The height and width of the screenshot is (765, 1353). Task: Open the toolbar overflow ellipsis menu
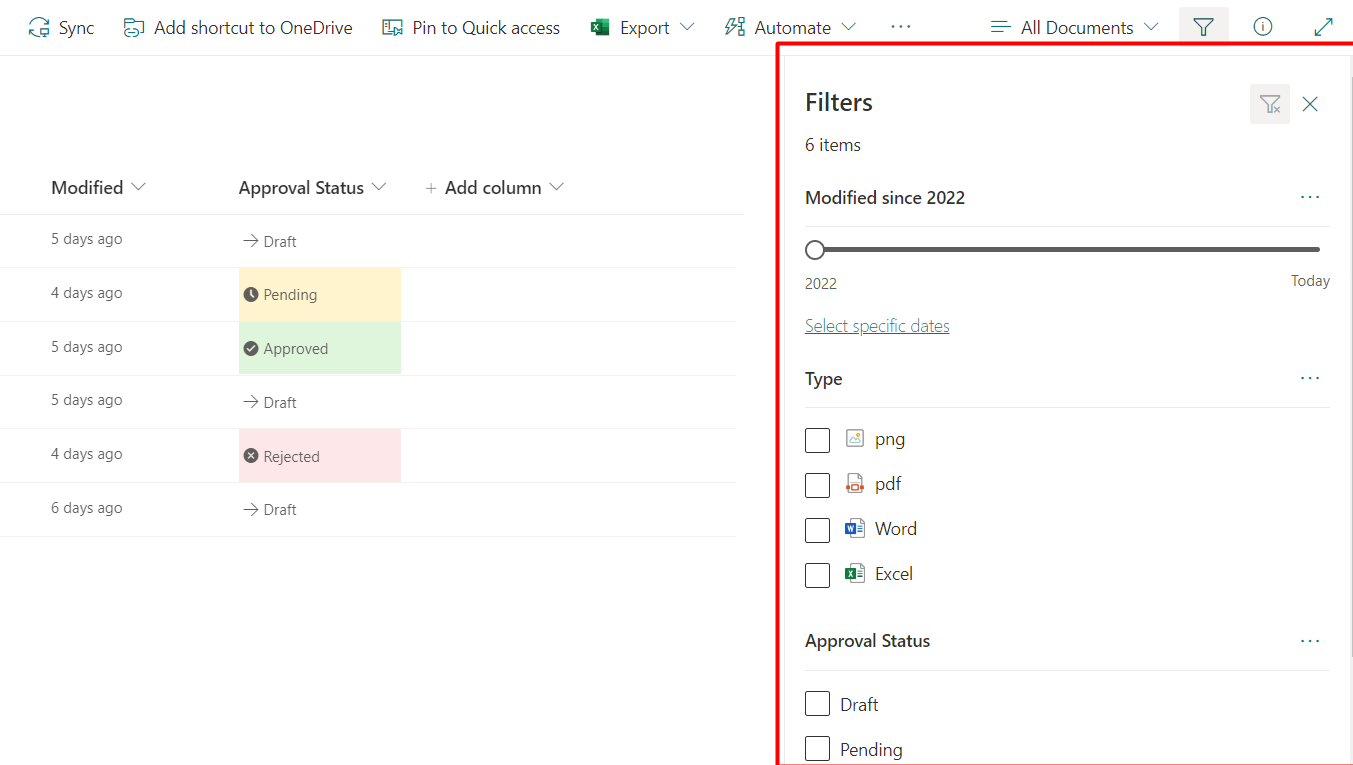(900, 27)
